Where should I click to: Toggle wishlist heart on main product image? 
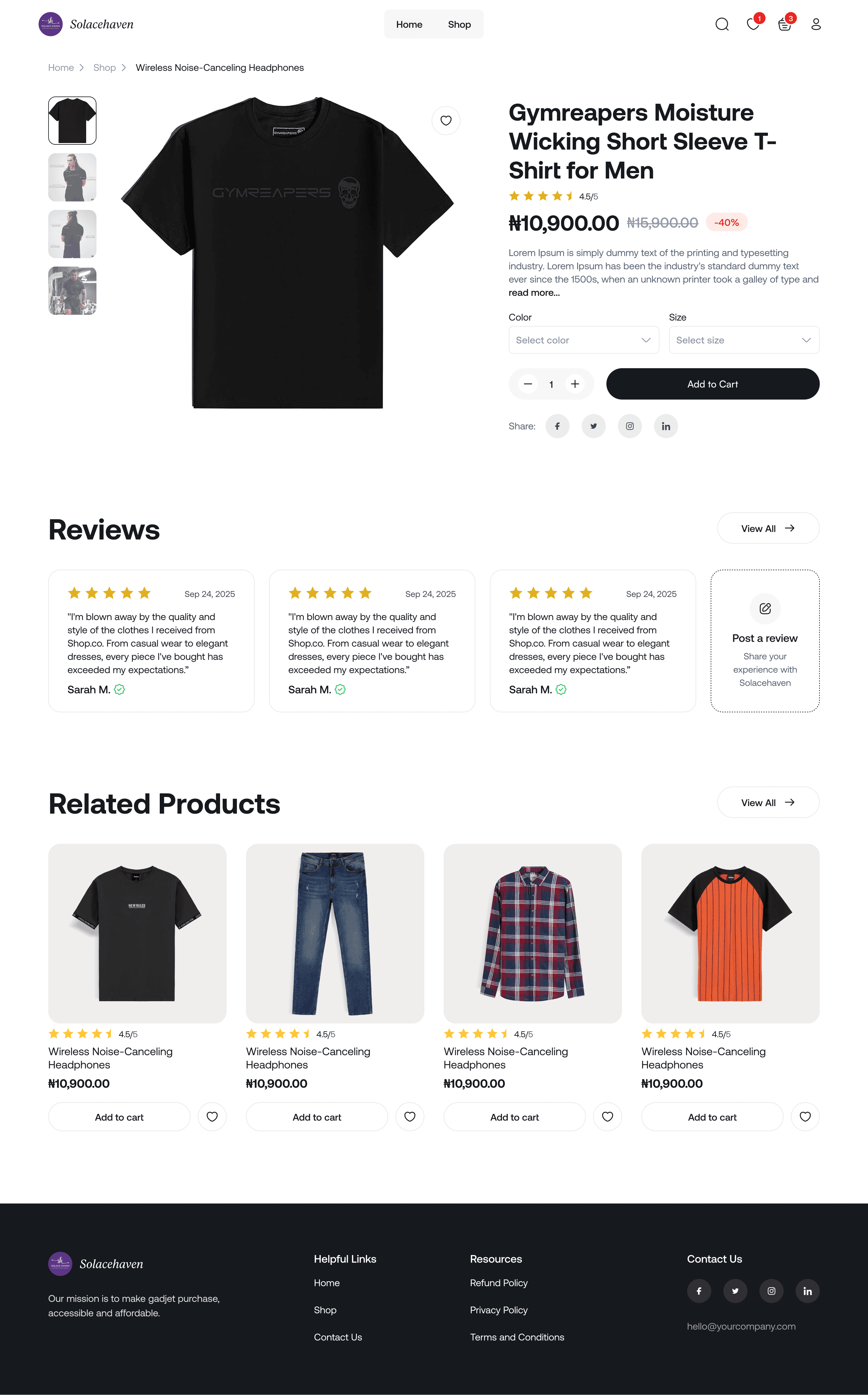tap(446, 121)
